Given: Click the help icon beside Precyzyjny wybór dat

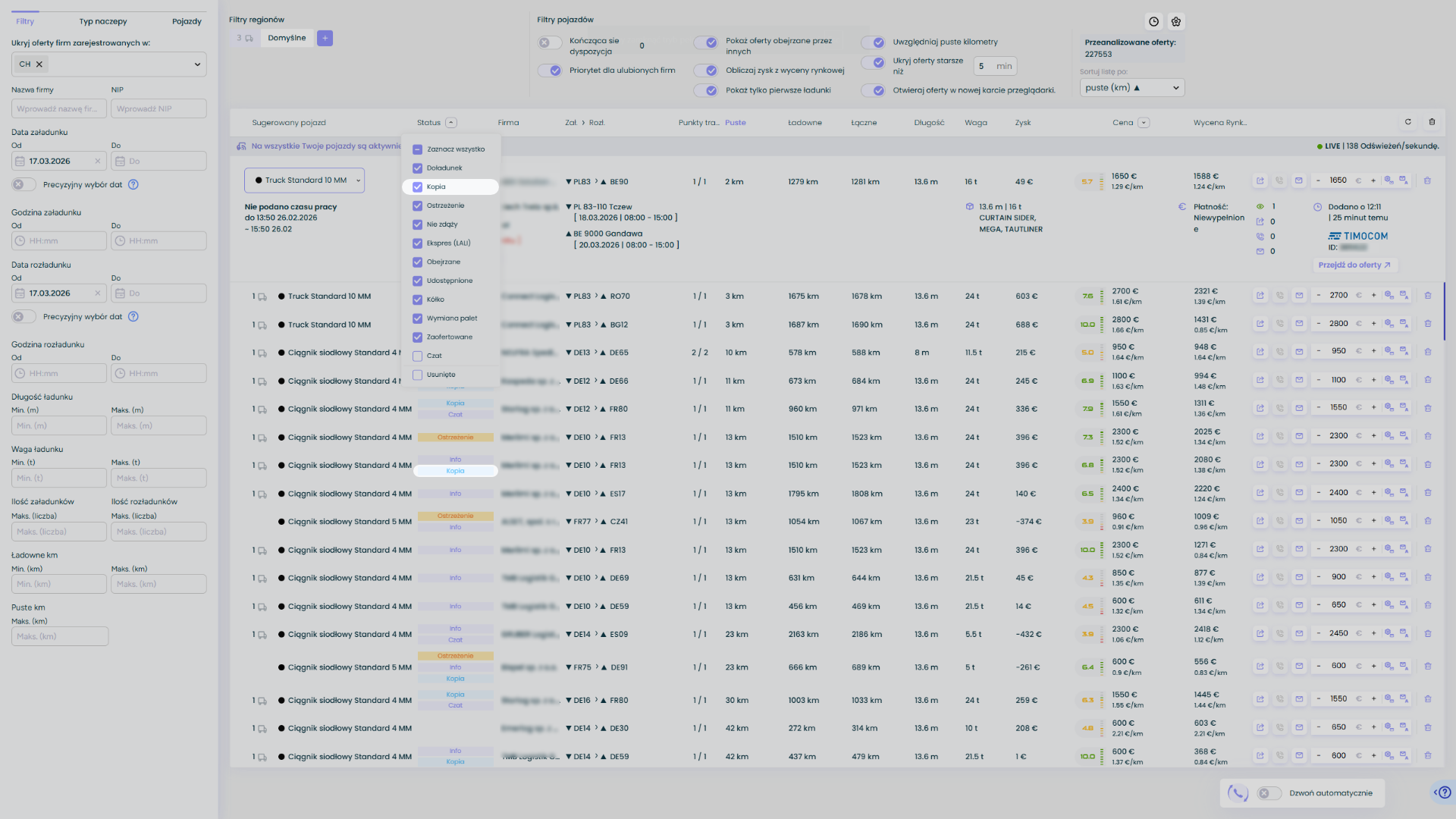Looking at the screenshot, I should click(x=133, y=184).
